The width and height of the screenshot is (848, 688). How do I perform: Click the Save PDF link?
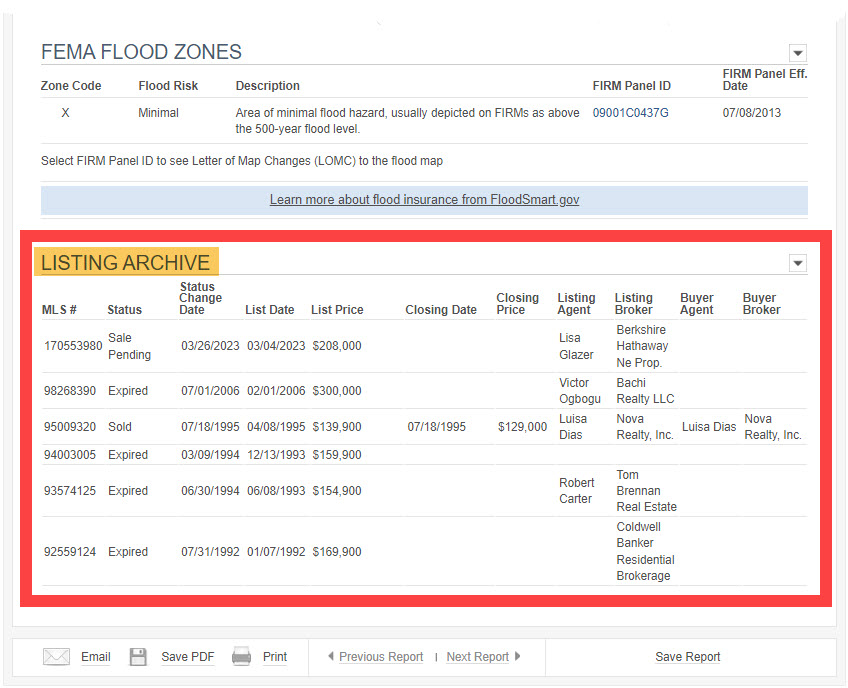click(x=188, y=657)
